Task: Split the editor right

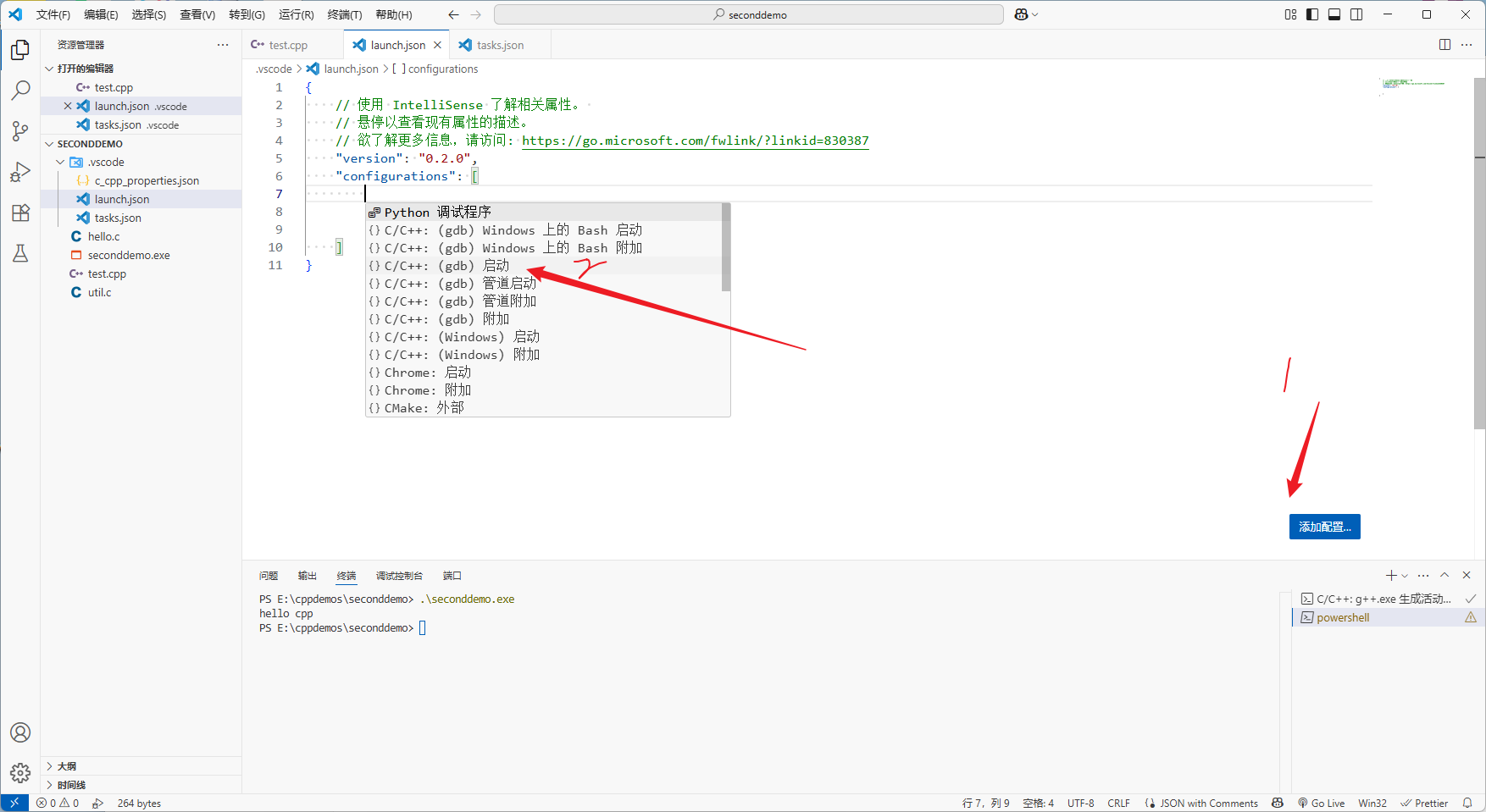Action: [x=1444, y=45]
